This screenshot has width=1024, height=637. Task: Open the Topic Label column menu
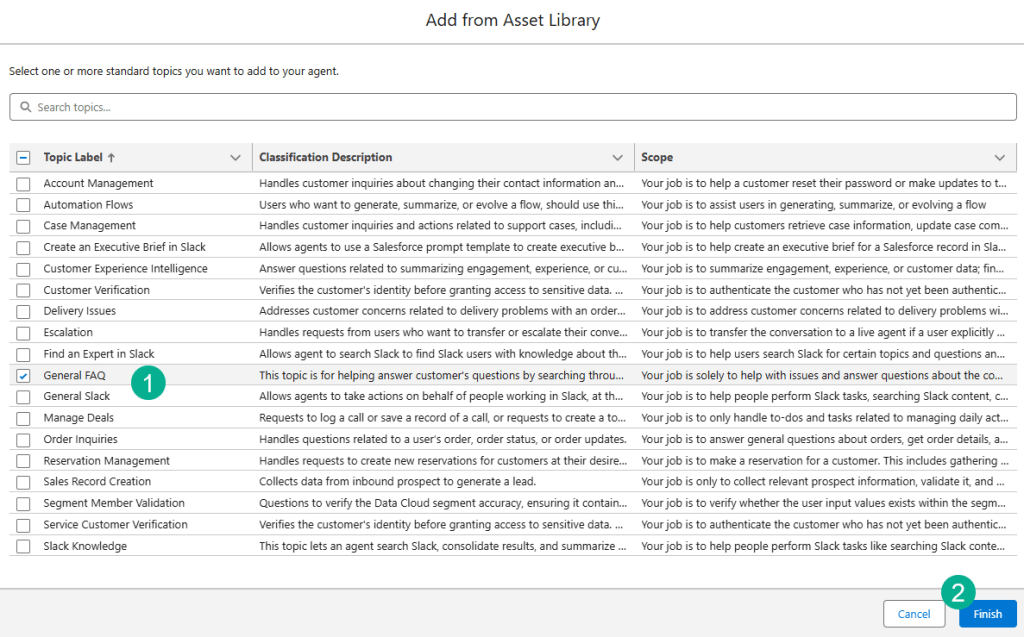click(x=235, y=158)
